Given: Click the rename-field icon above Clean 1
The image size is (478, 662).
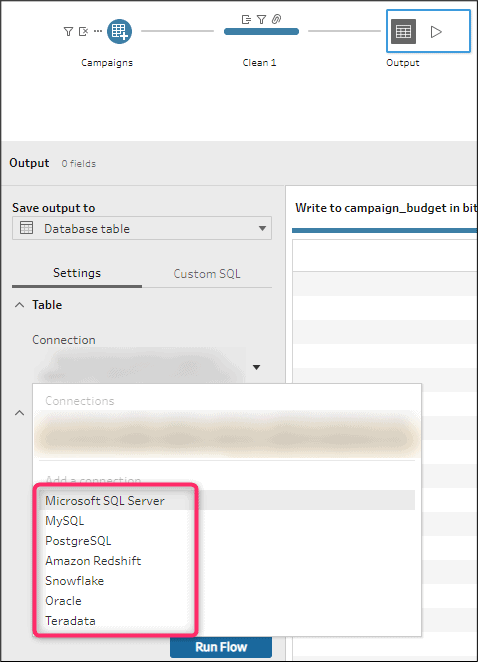Looking at the screenshot, I should pyautogui.click(x=246, y=19).
